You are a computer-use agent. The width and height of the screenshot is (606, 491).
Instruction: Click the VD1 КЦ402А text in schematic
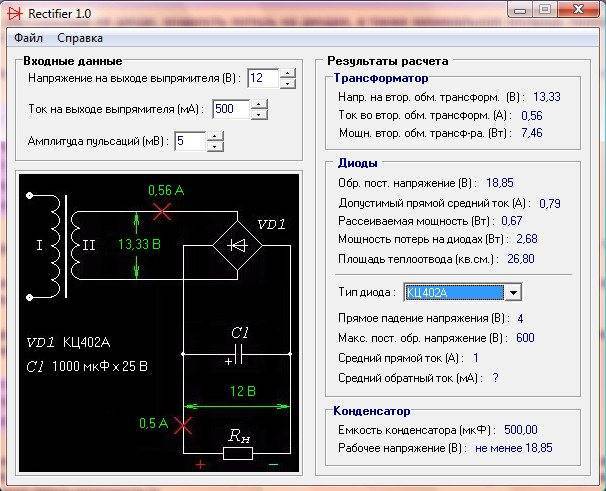coord(68,343)
